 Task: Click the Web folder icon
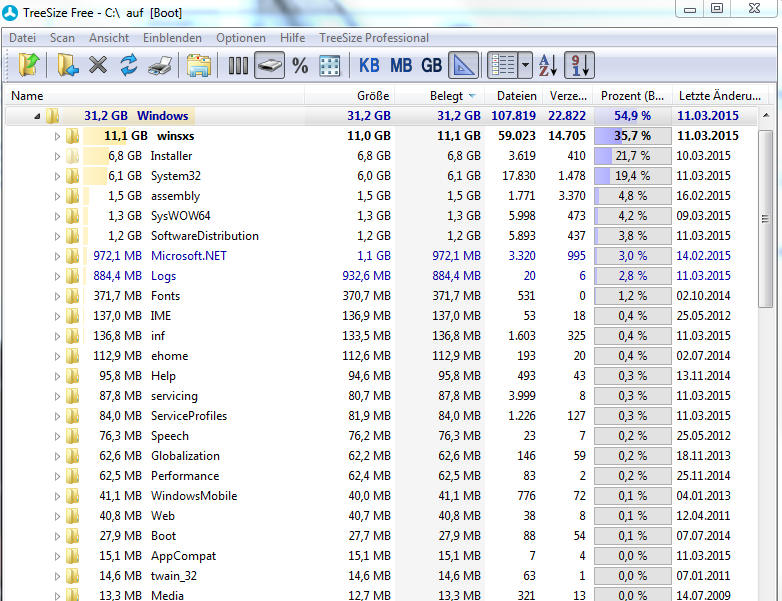tap(72, 516)
